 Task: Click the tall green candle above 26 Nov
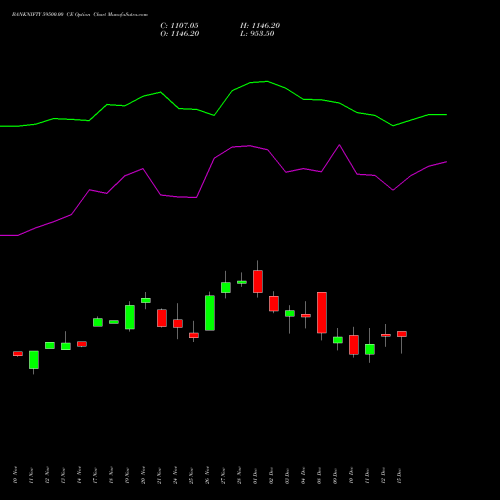(210, 313)
